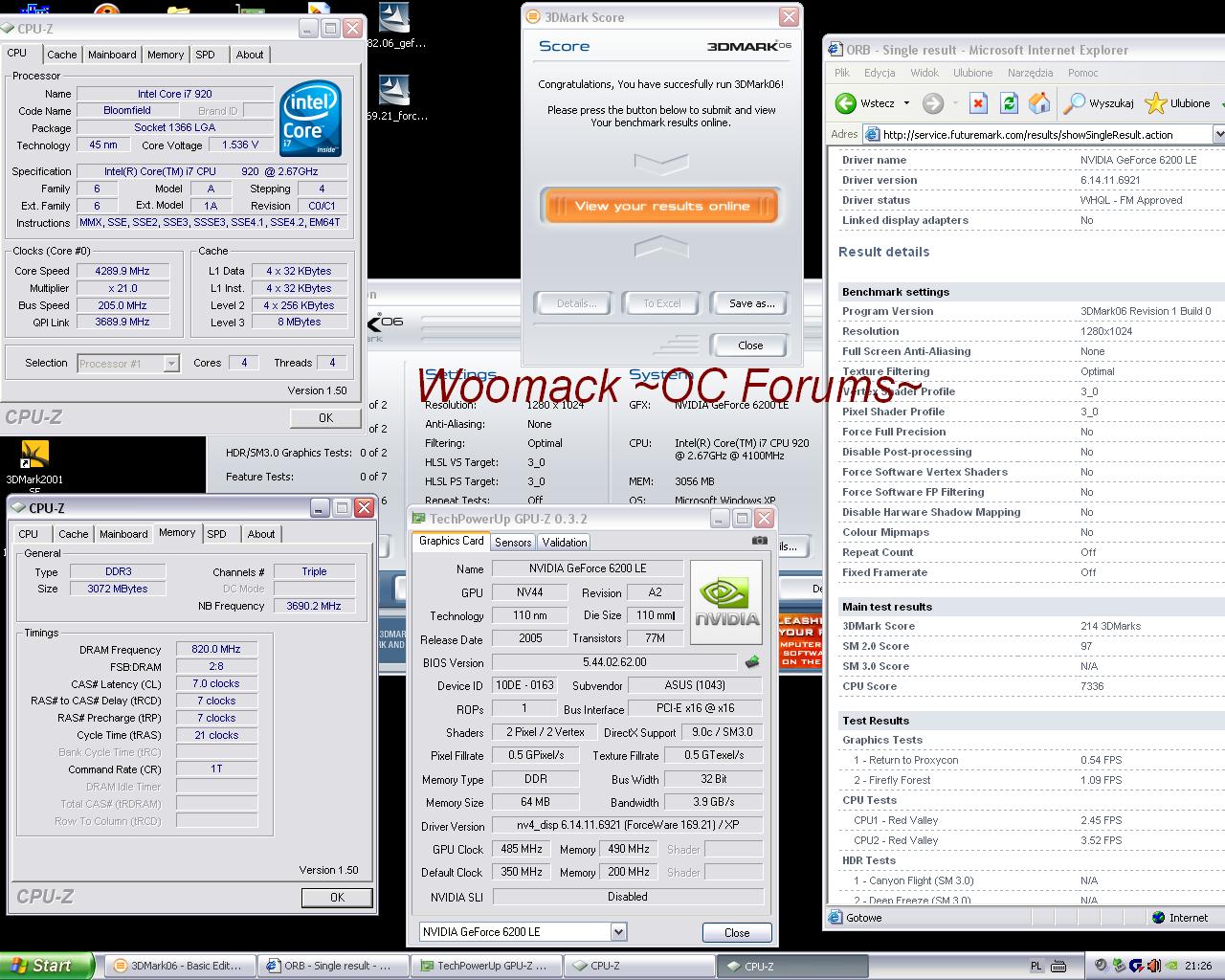Click View your results online button
The image size is (1225, 980).
[662, 206]
